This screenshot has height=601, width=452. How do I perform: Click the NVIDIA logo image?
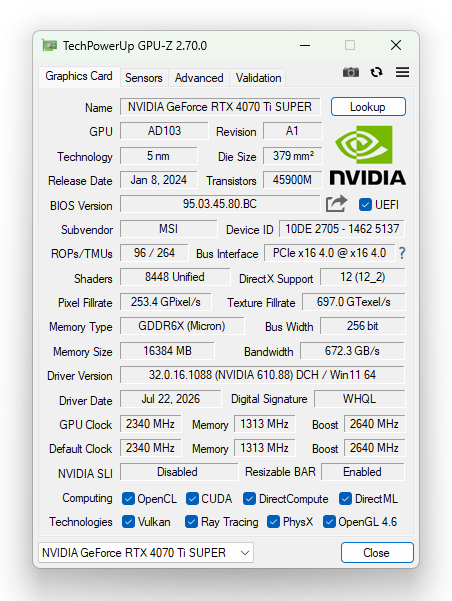tap(368, 155)
